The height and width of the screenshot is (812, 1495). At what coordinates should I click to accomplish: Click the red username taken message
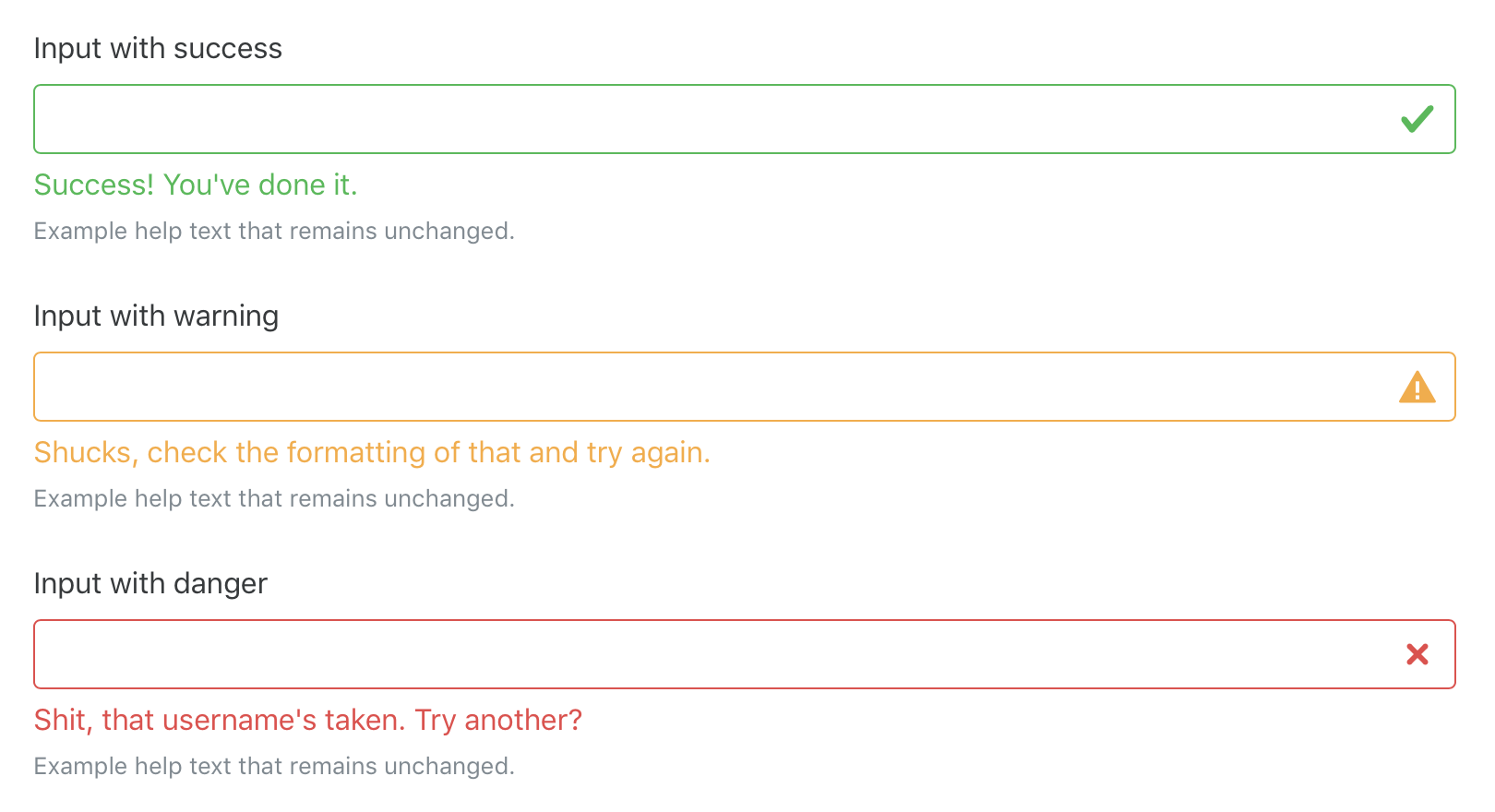tap(308, 720)
